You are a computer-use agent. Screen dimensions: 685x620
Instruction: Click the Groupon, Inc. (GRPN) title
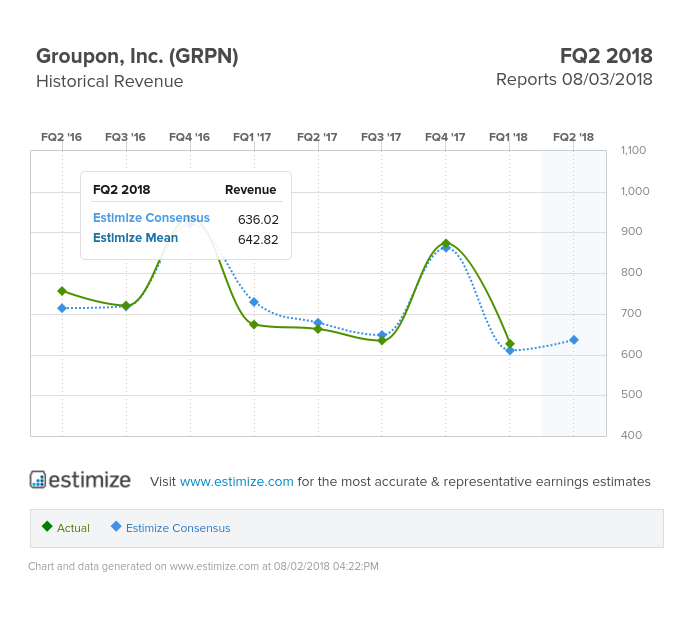[137, 57]
